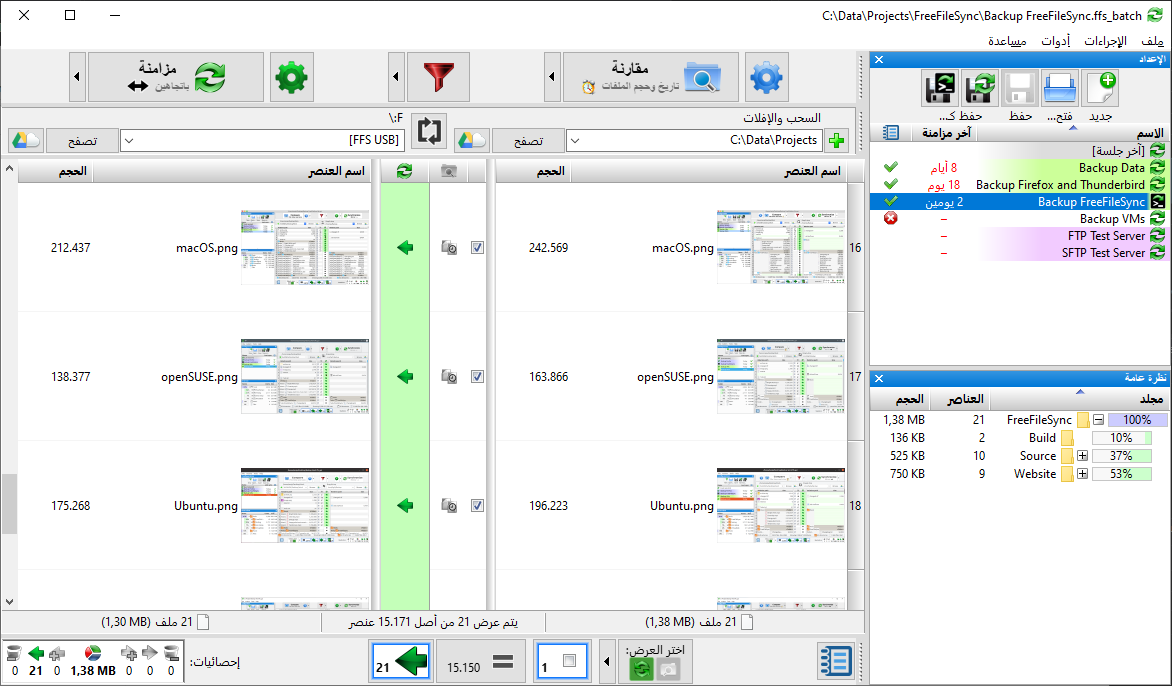Close the الإعداد configuration panel
Screen dimensions: 1172x686
879,59
